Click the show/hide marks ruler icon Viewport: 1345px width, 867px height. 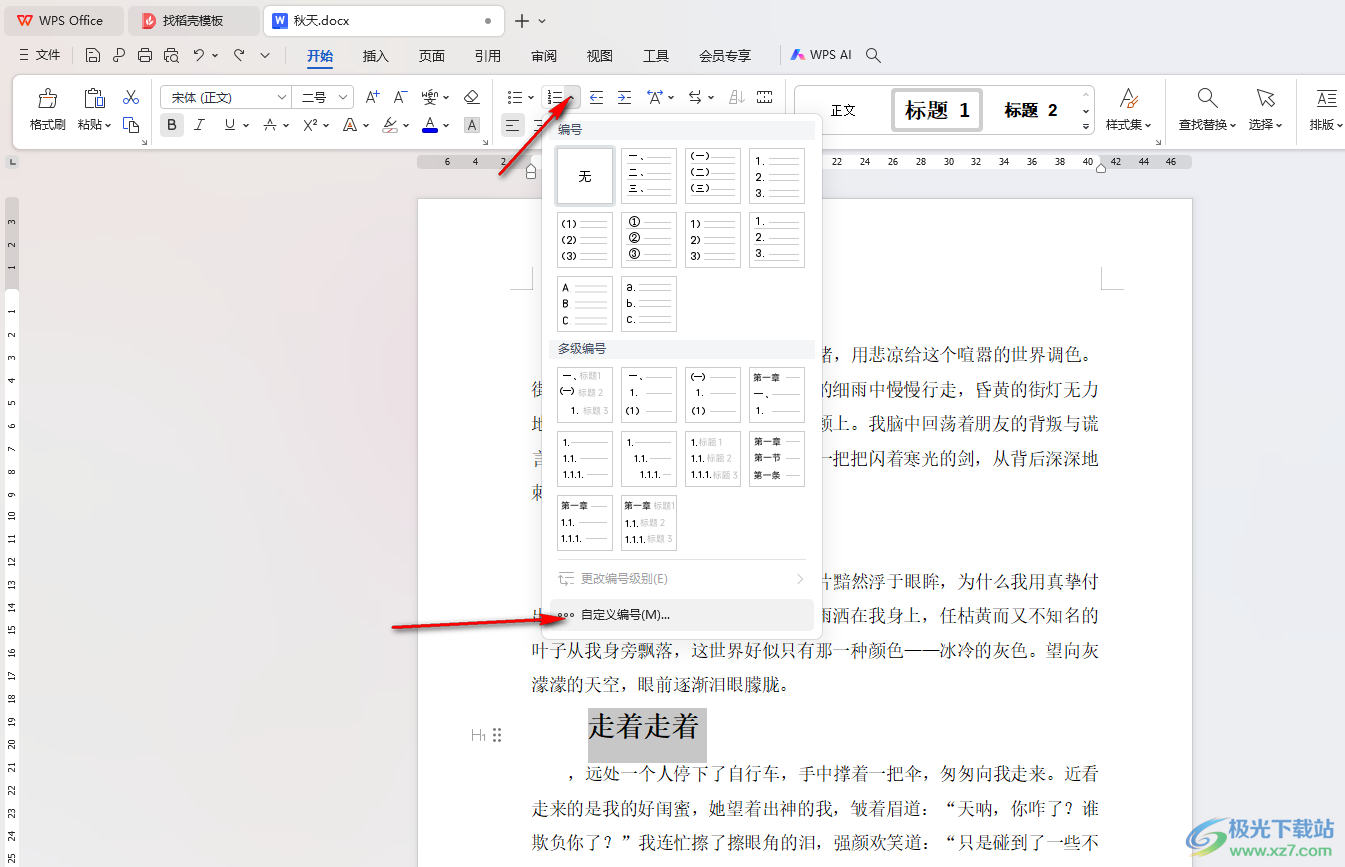click(765, 97)
